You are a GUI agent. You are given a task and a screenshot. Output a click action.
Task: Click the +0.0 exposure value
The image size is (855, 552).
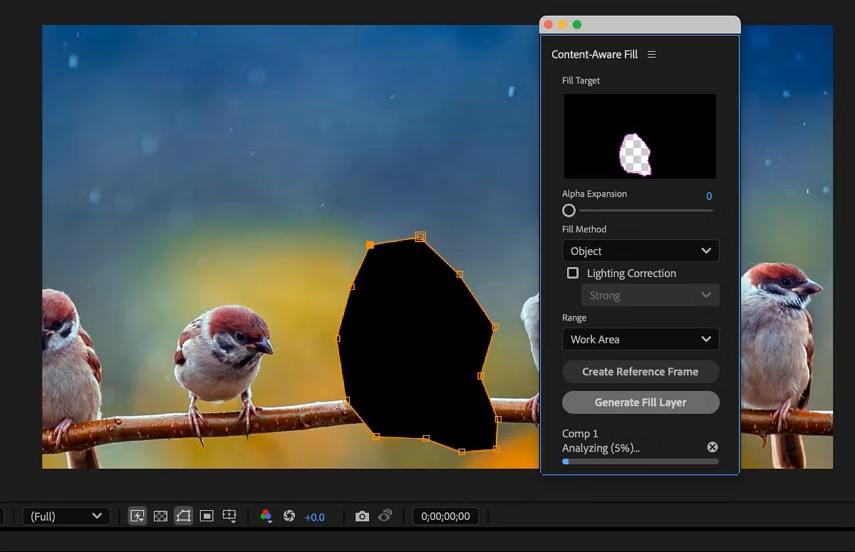(x=315, y=517)
